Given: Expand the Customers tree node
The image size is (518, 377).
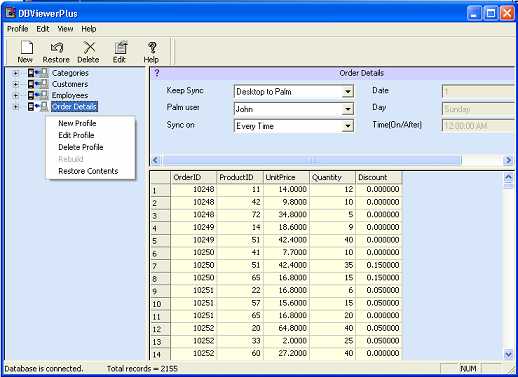Looking at the screenshot, I should (x=15, y=84).
